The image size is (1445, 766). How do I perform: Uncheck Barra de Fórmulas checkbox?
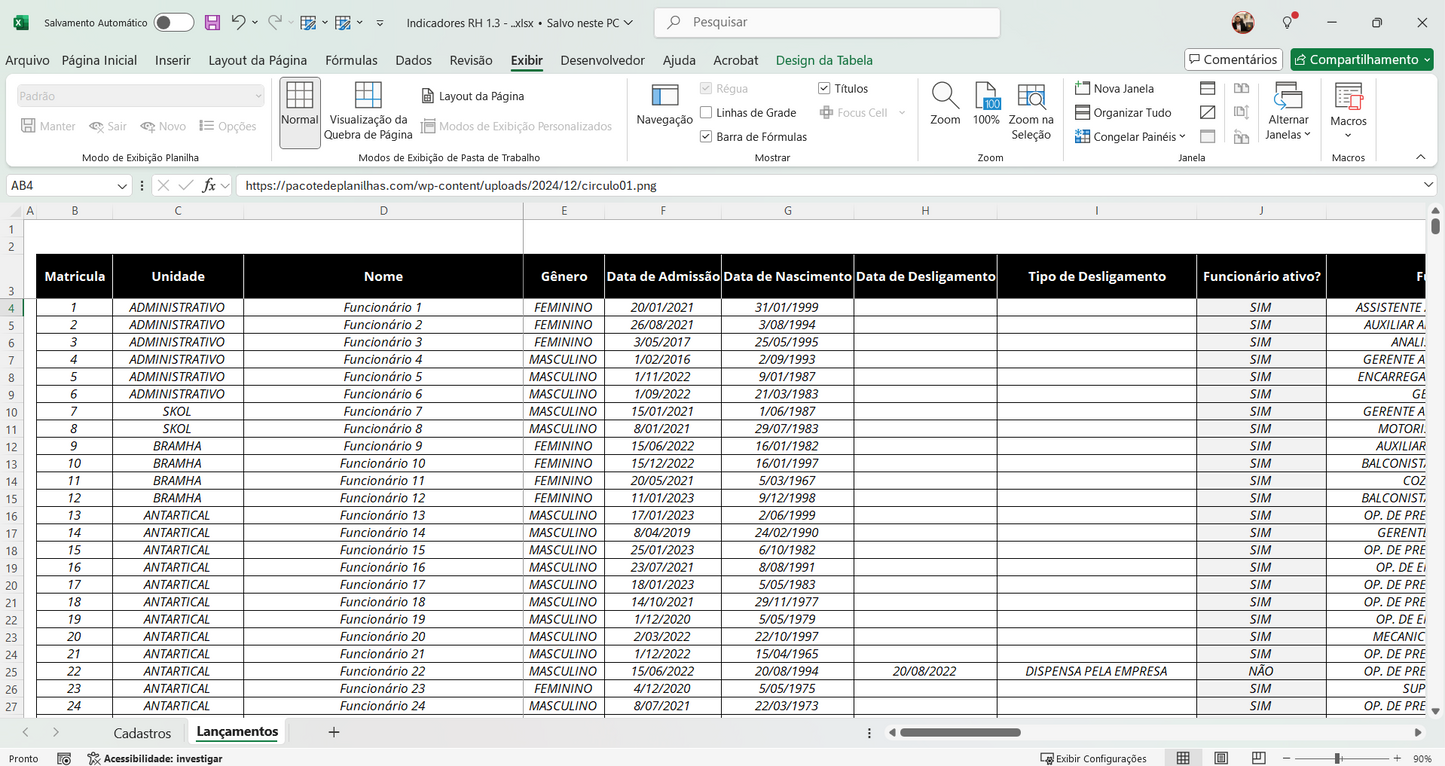coord(706,137)
